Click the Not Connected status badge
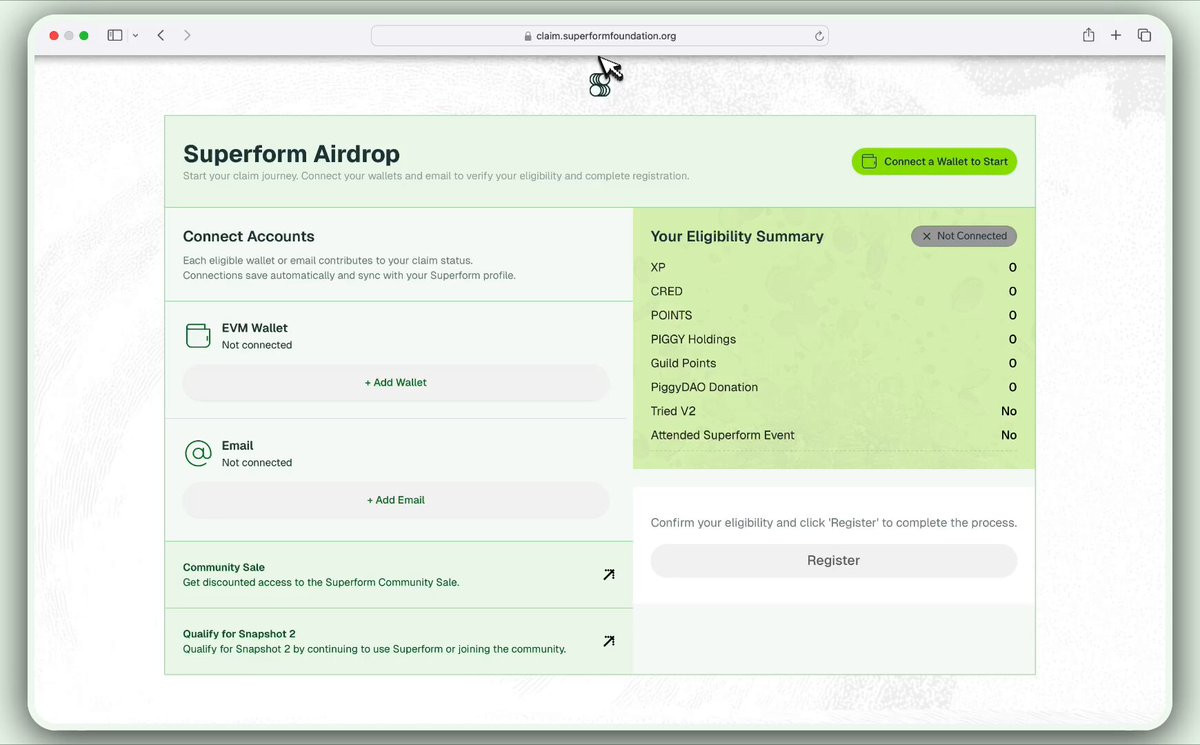 coord(964,236)
